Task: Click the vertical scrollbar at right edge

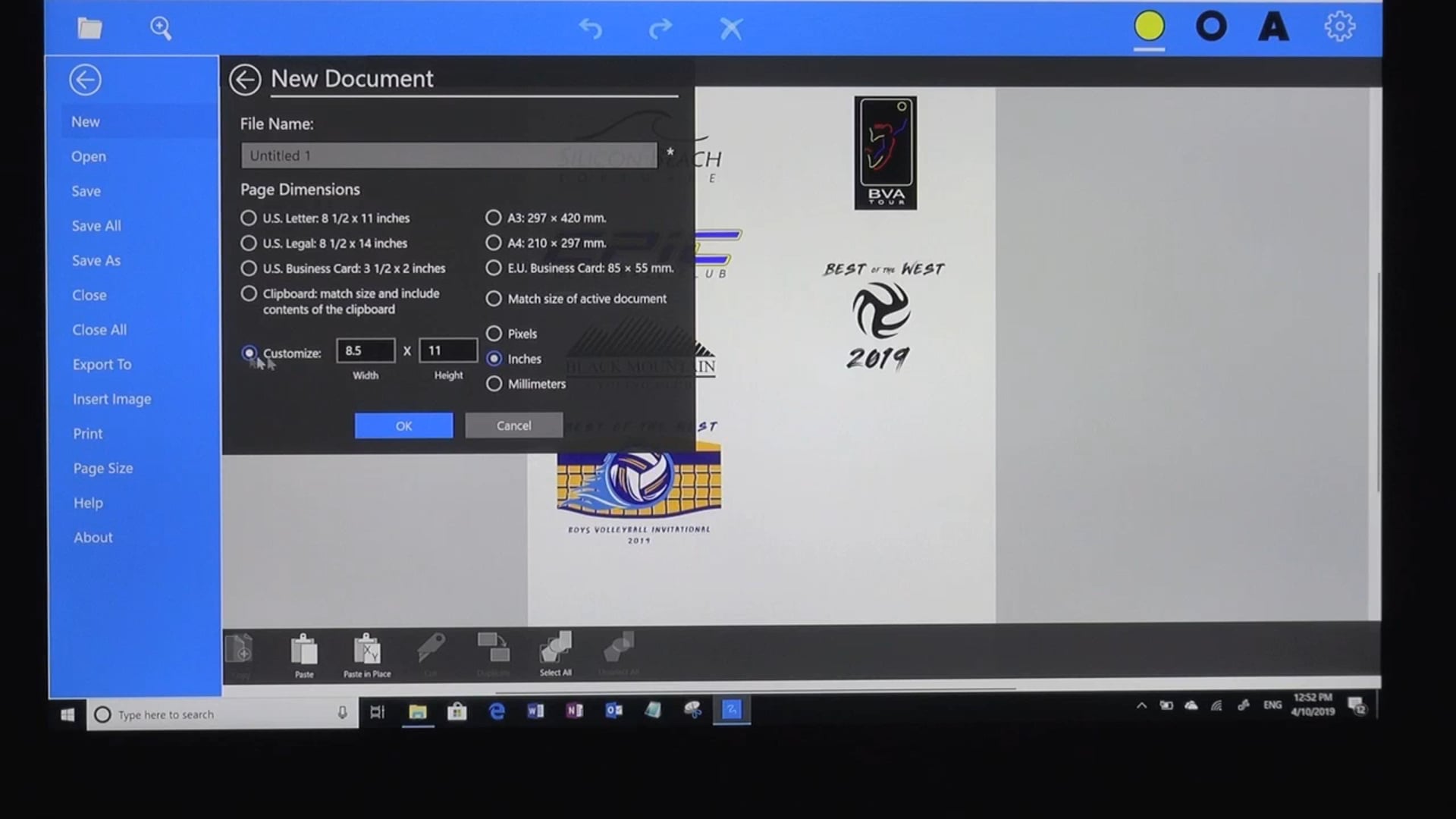Action: click(1378, 381)
